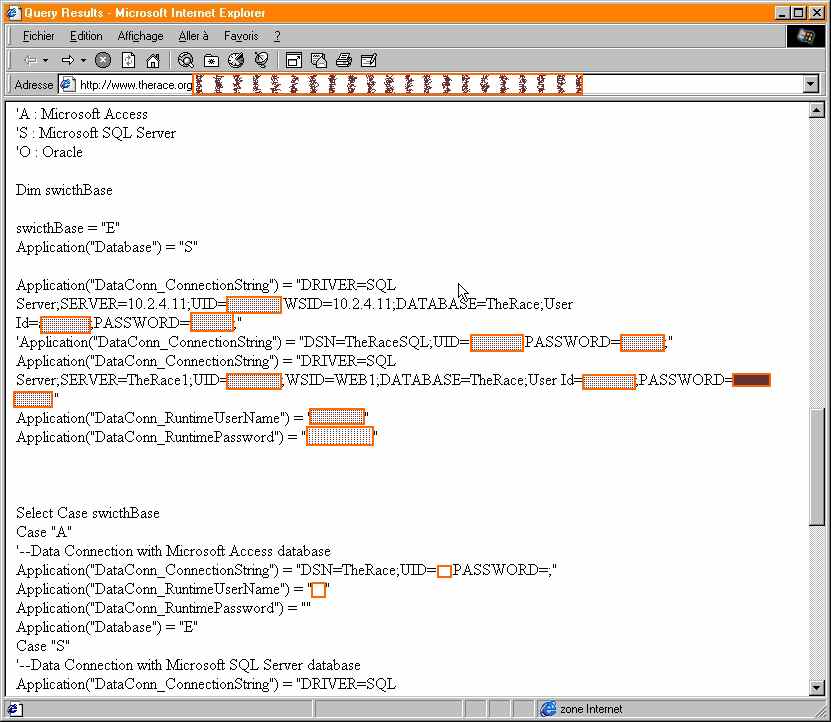Click the line Application("Database") = "S"

coord(107,248)
